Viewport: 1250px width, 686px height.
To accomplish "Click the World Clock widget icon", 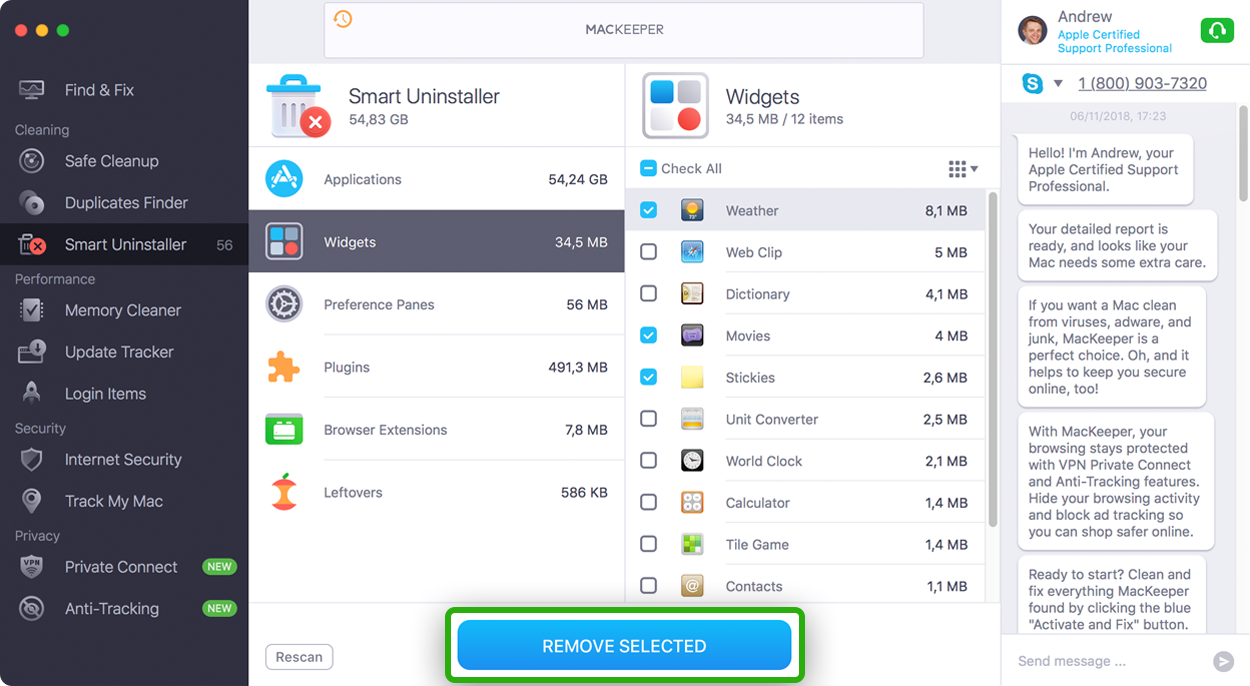I will tap(692, 461).
